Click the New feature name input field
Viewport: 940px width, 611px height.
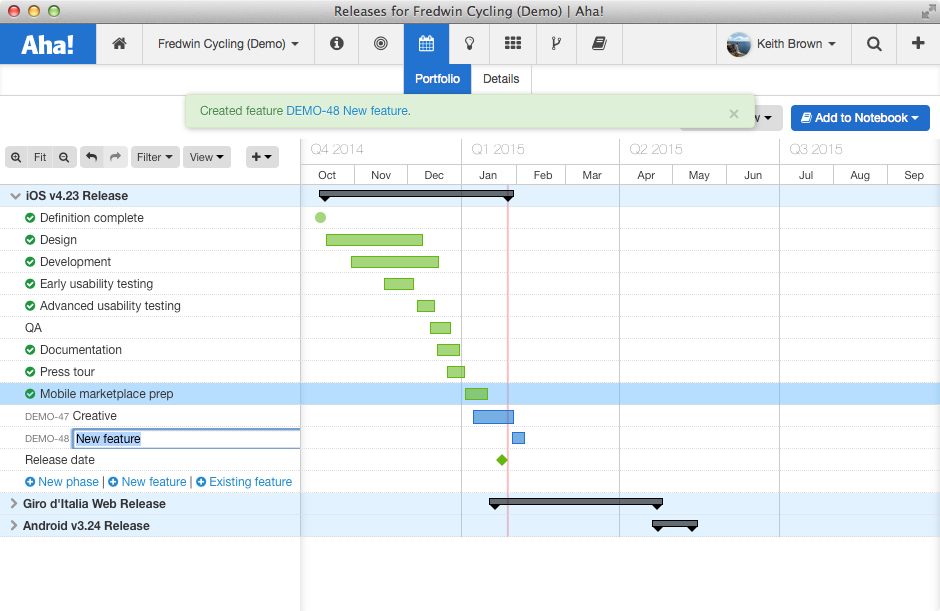pyautogui.click(x=186, y=439)
